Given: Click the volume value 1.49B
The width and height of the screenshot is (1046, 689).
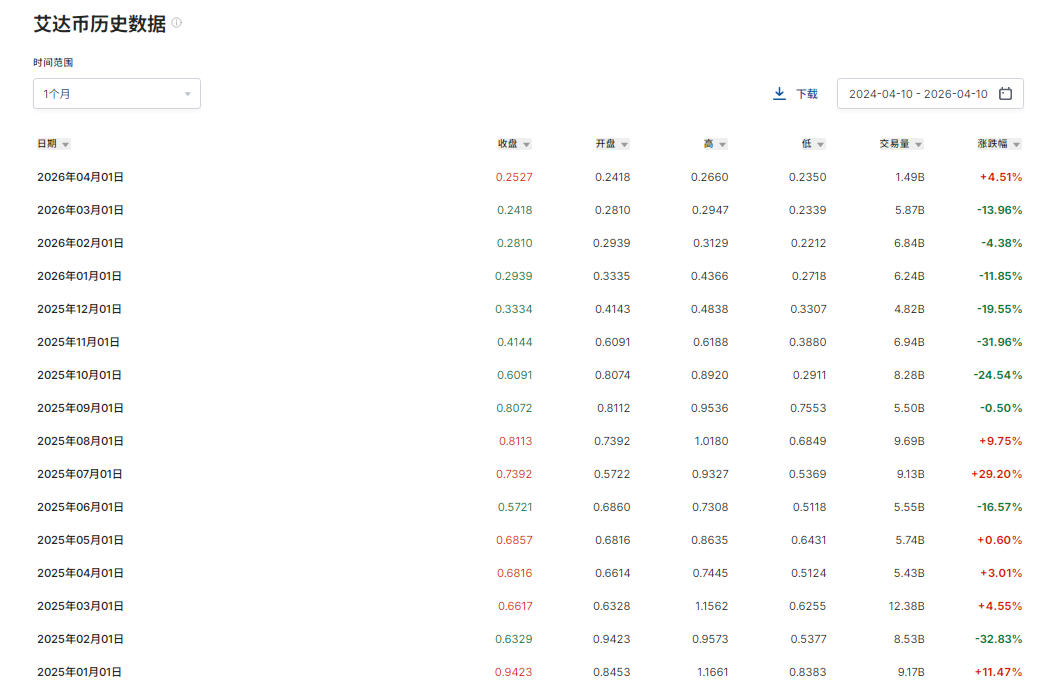Looking at the screenshot, I should (910, 177).
